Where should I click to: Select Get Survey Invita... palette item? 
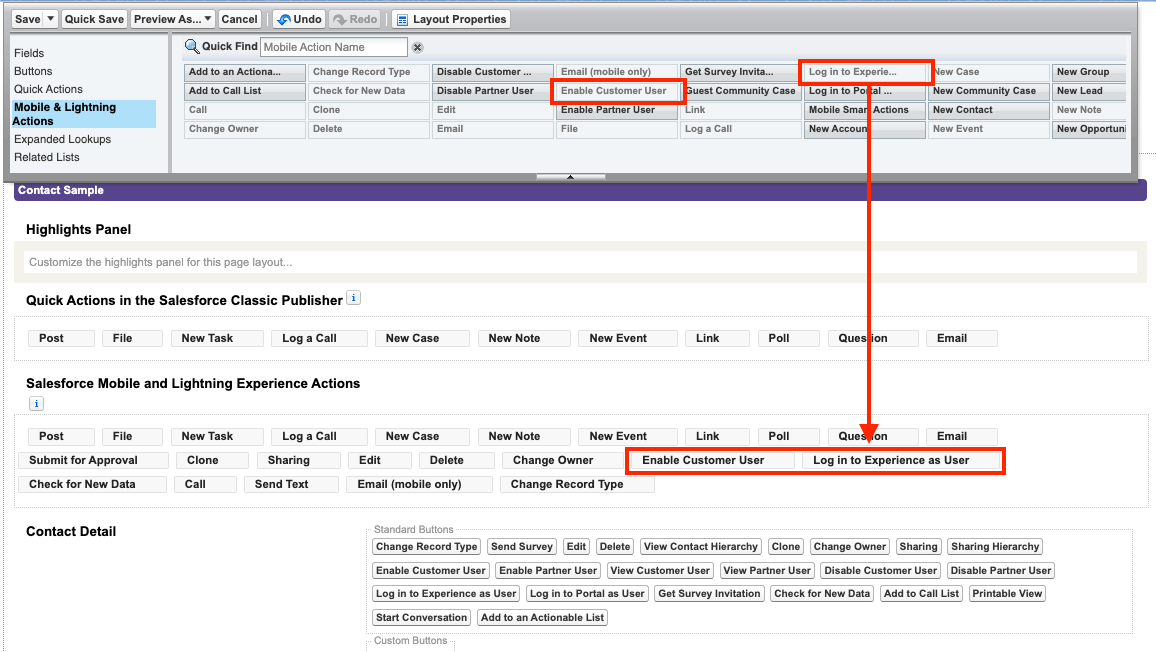click(x=740, y=72)
